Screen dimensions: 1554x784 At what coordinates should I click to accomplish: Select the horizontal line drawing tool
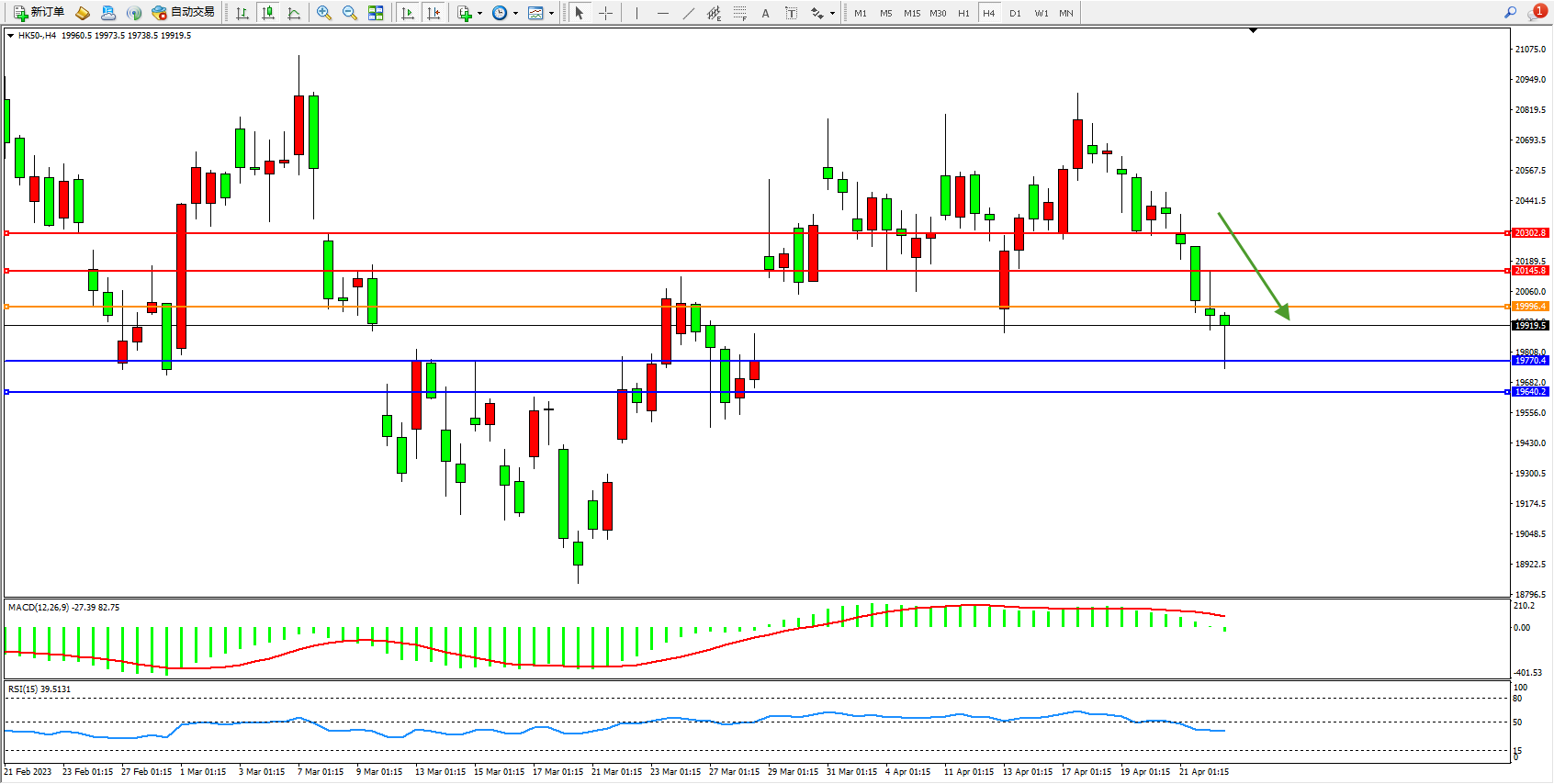pyautogui.click(x=663, y=13)
